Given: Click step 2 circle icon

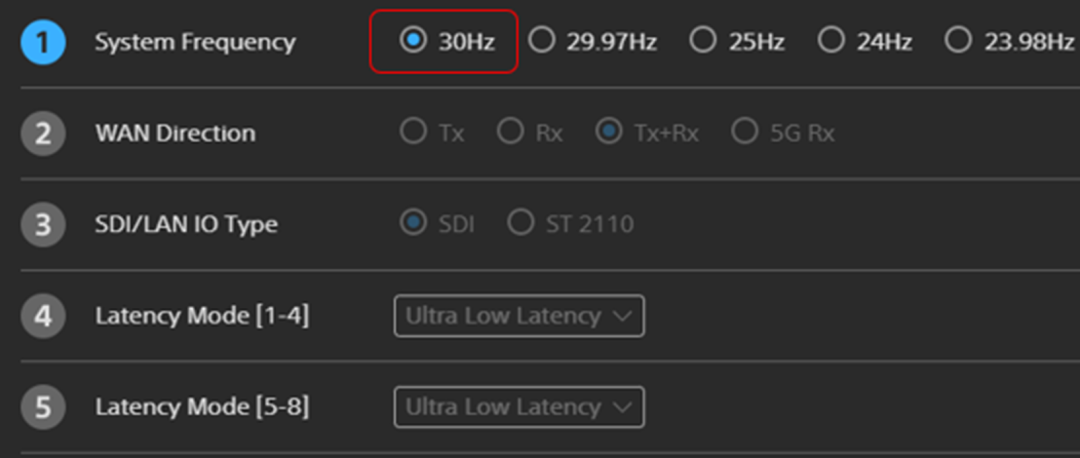Looking at the screenshot, I should pos(43,133).
